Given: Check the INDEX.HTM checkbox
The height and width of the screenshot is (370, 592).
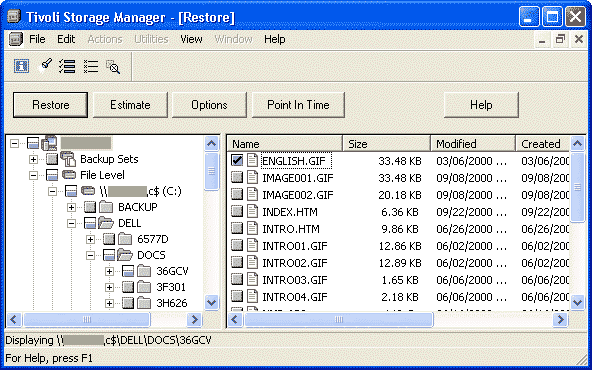Looking at the screenshot, I should coord(237,211).
